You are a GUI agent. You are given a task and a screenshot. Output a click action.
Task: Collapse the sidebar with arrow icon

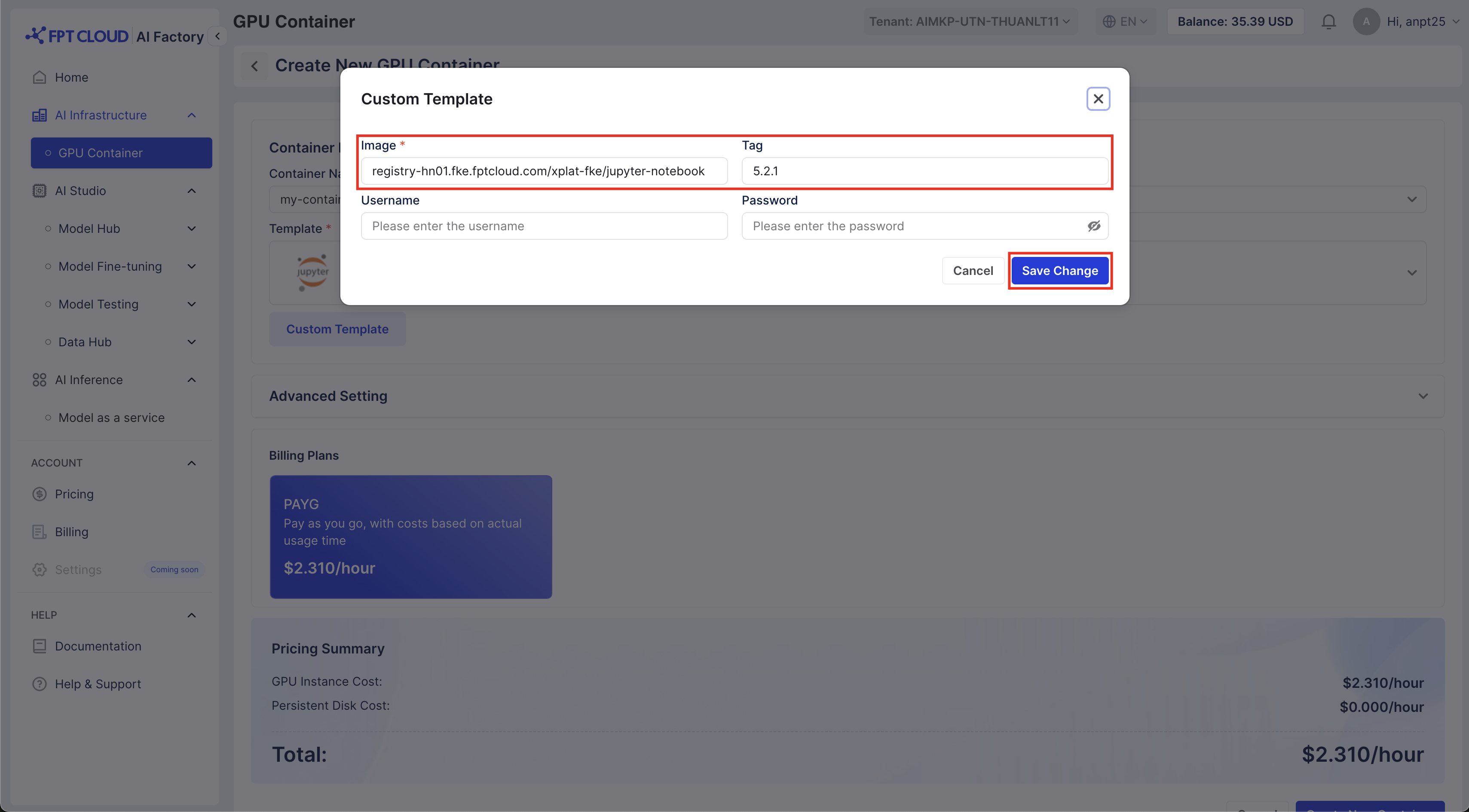tap(217, 36)
